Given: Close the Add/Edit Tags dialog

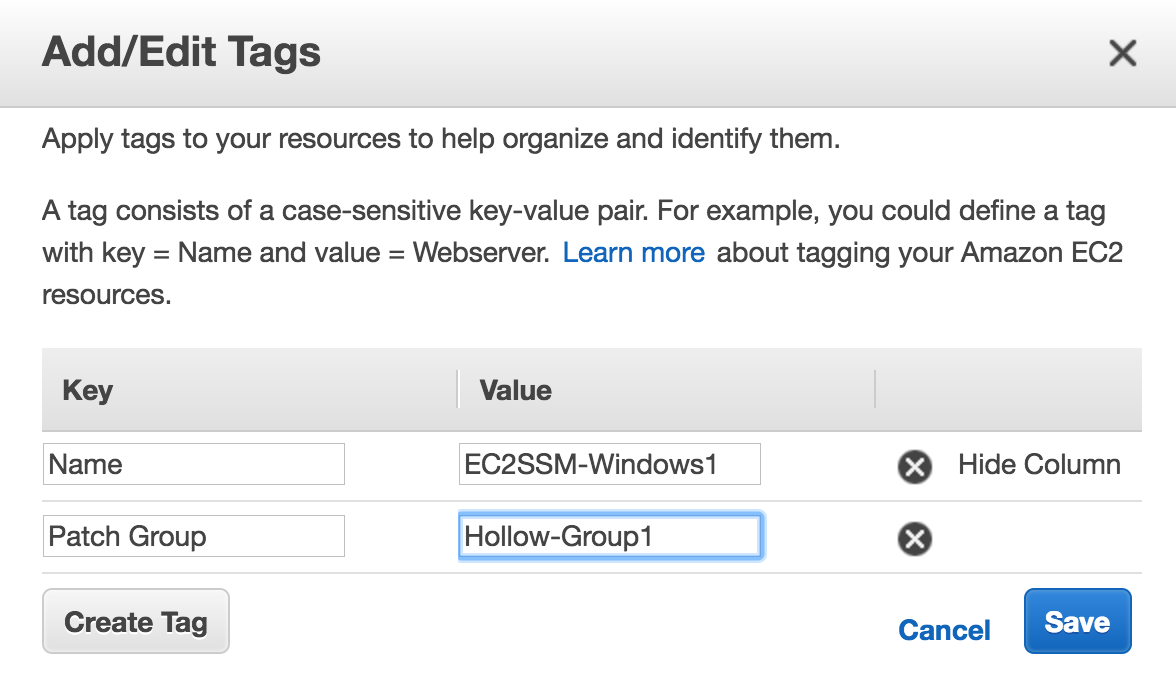Looking at the screenshot, I should tap(1123, 53).
